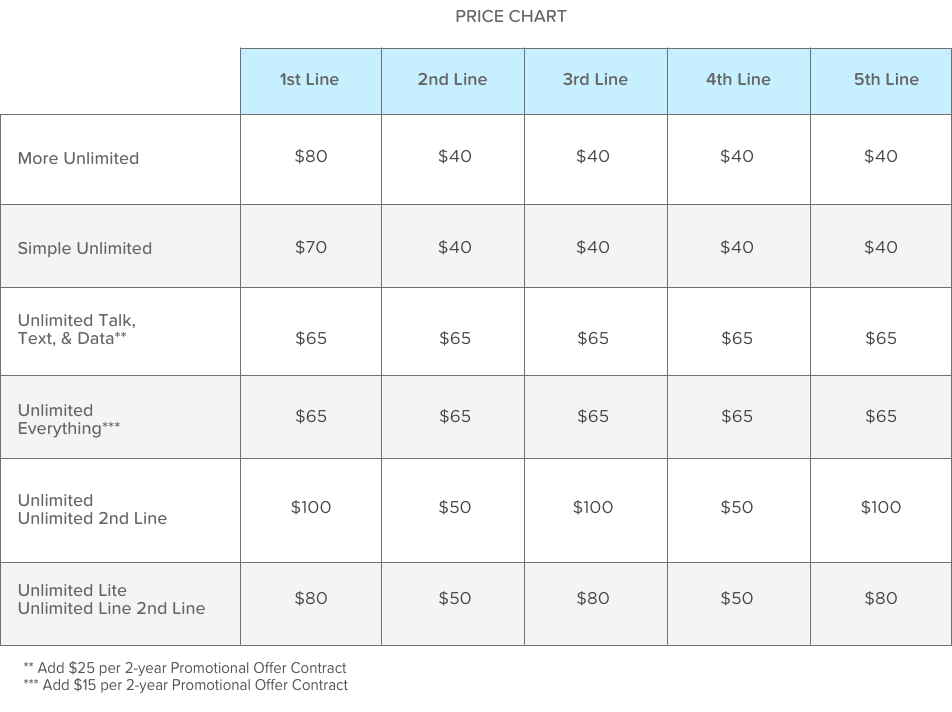Screen dimensions: 952x712
Task: Select the More Unlimited row label
Action: [78, 158]
